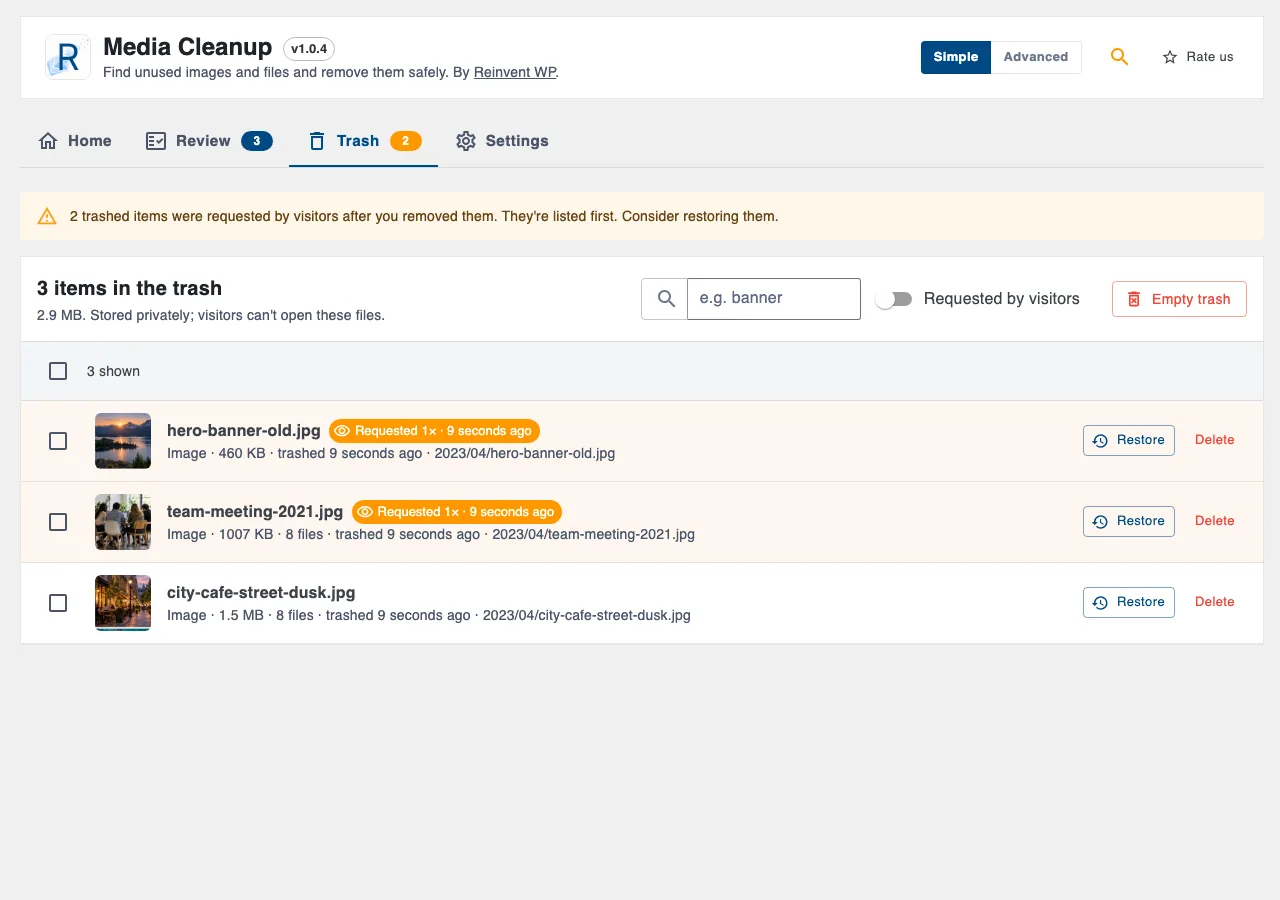This screenshot has height=900, width=1280.
Task: Toggle the Requested by visitors switch
Action: point(894,299)
